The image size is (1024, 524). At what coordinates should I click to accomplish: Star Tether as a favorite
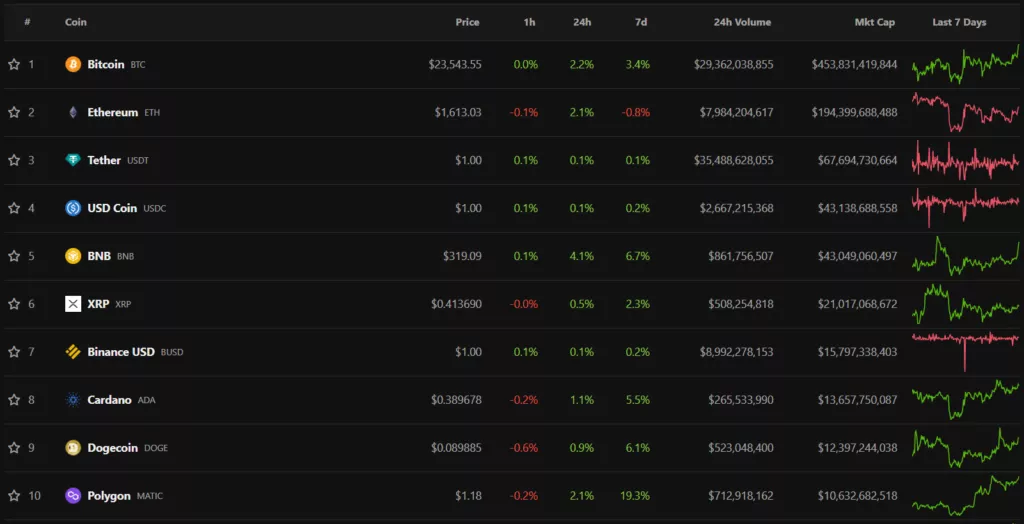coord(14,160)
